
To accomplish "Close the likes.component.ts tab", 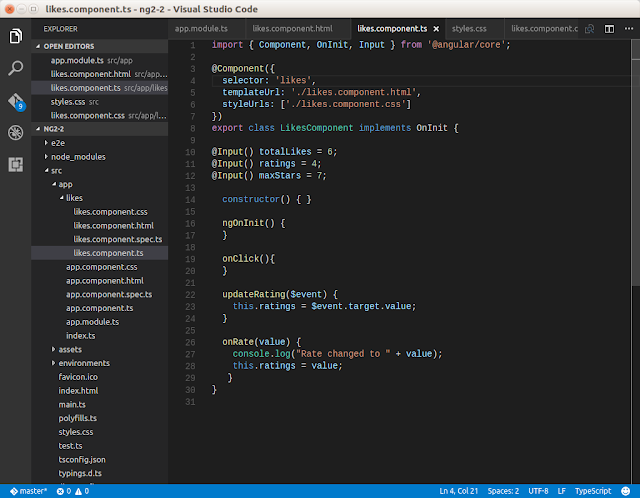I will (436, 29).
